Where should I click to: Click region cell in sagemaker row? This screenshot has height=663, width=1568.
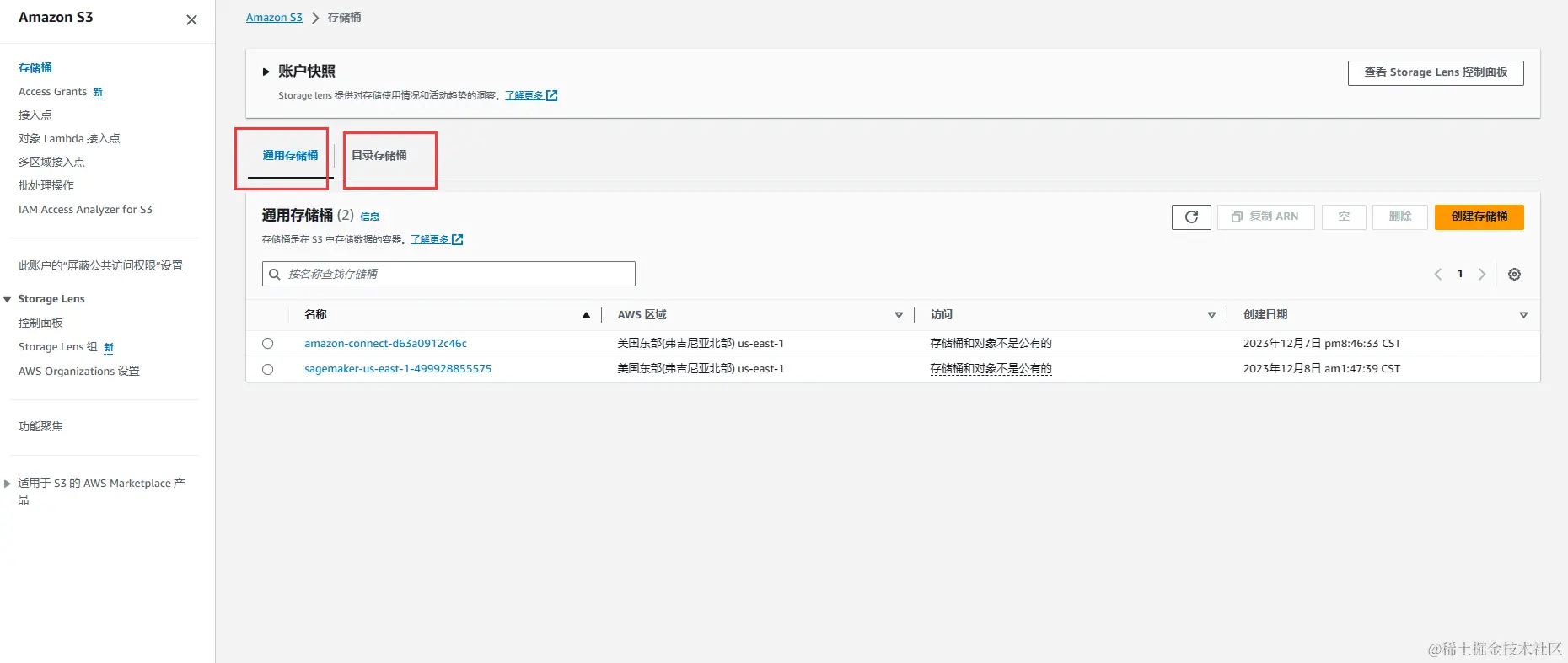tap(701, 368)
